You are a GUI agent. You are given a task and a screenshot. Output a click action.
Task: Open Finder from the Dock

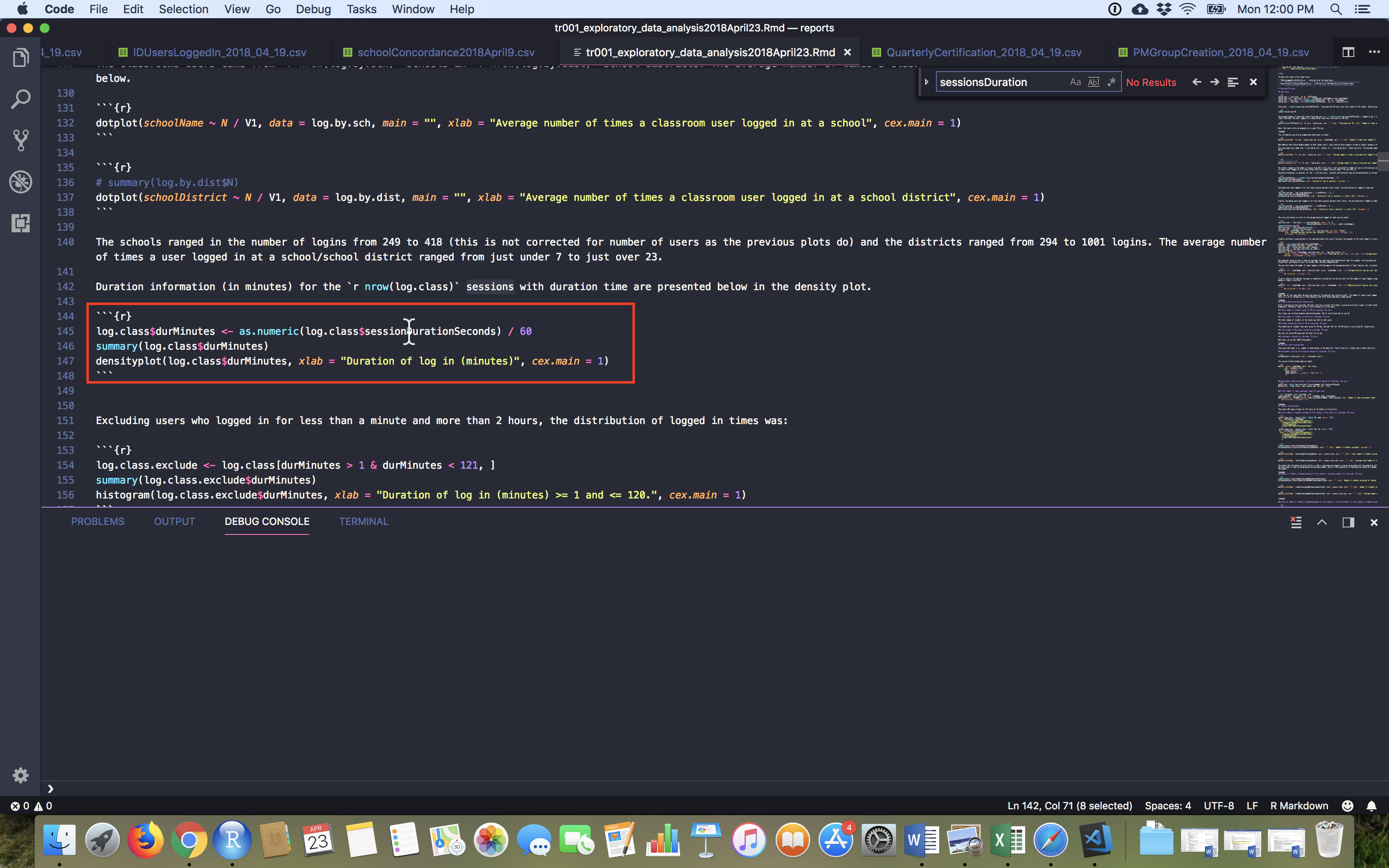point(59,839)
